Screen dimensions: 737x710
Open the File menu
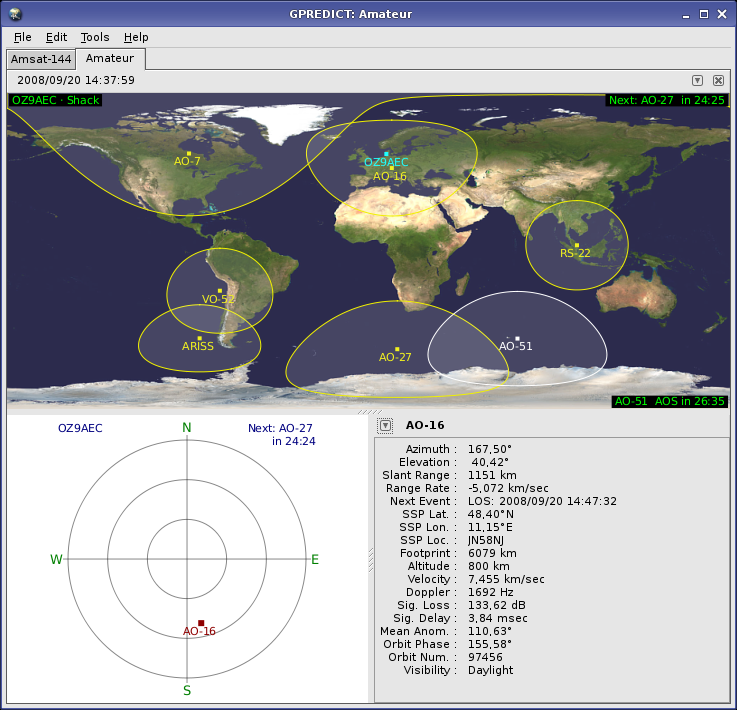[23, 37]
